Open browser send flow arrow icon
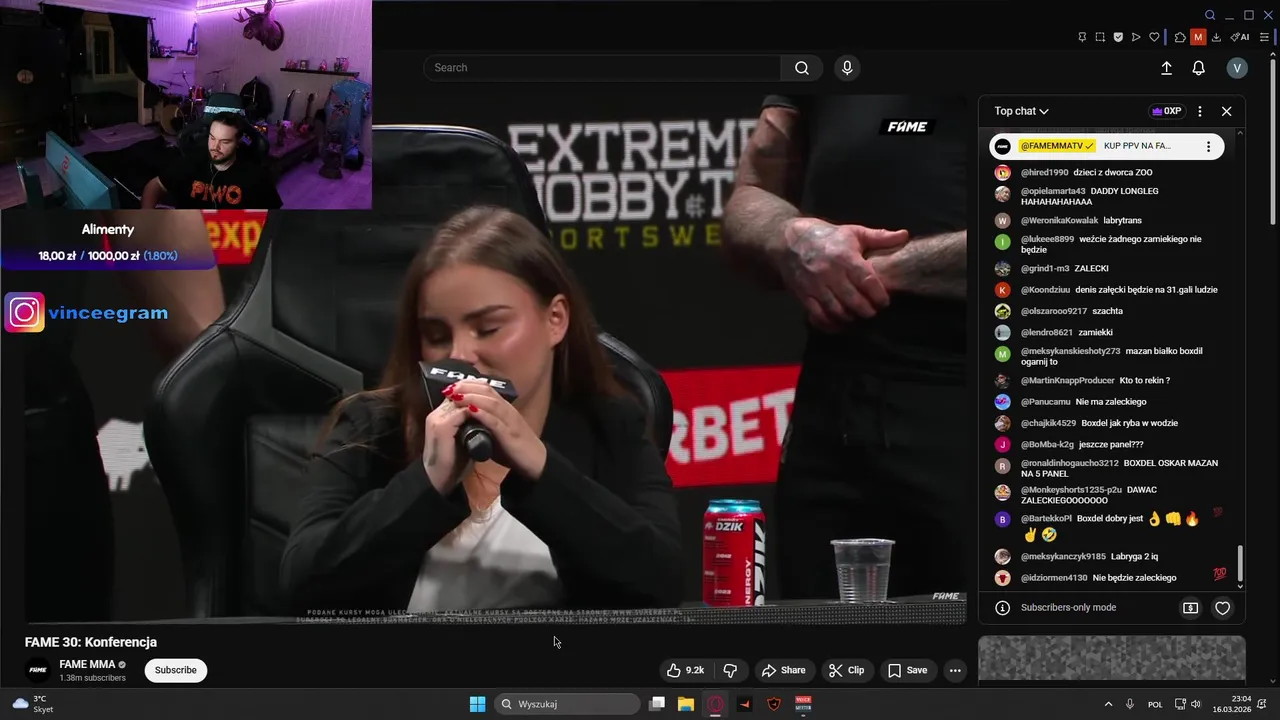 point(1136,37)
